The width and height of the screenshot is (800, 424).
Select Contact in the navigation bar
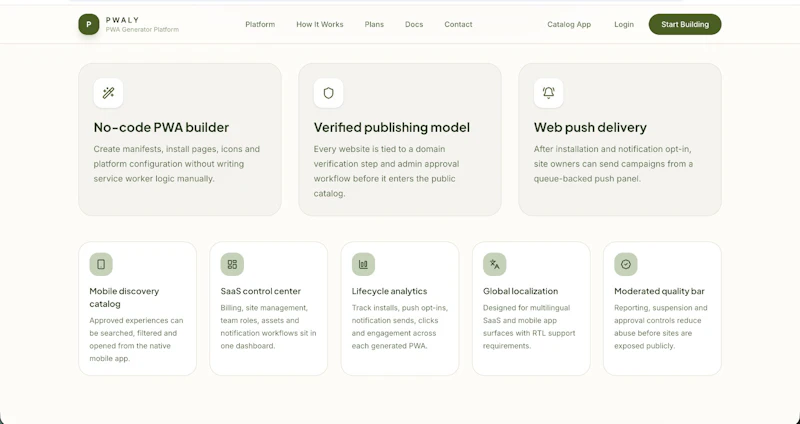[x=458, y=24]
